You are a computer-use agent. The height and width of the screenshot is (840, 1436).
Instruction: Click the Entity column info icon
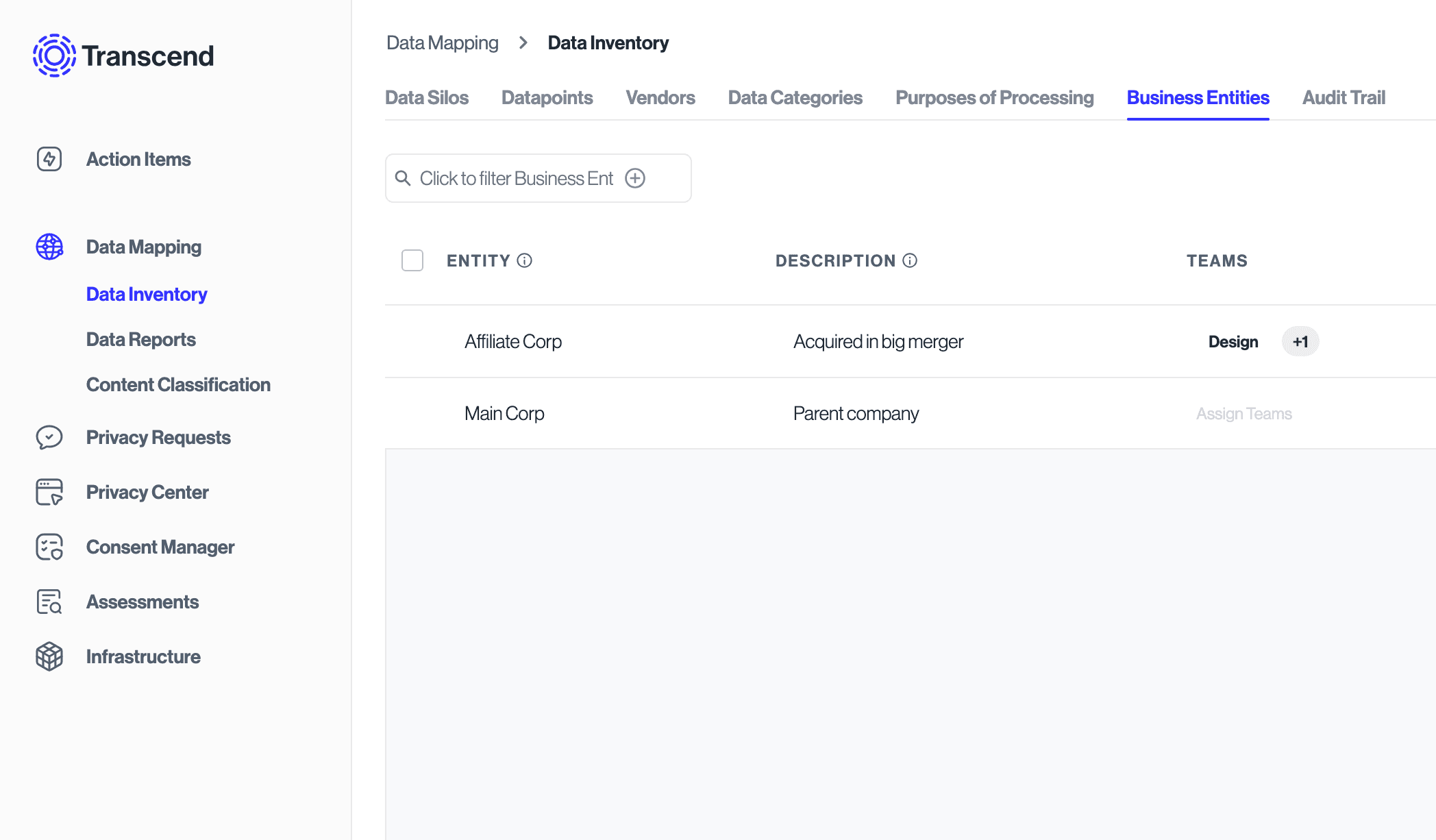pos(525,260)
